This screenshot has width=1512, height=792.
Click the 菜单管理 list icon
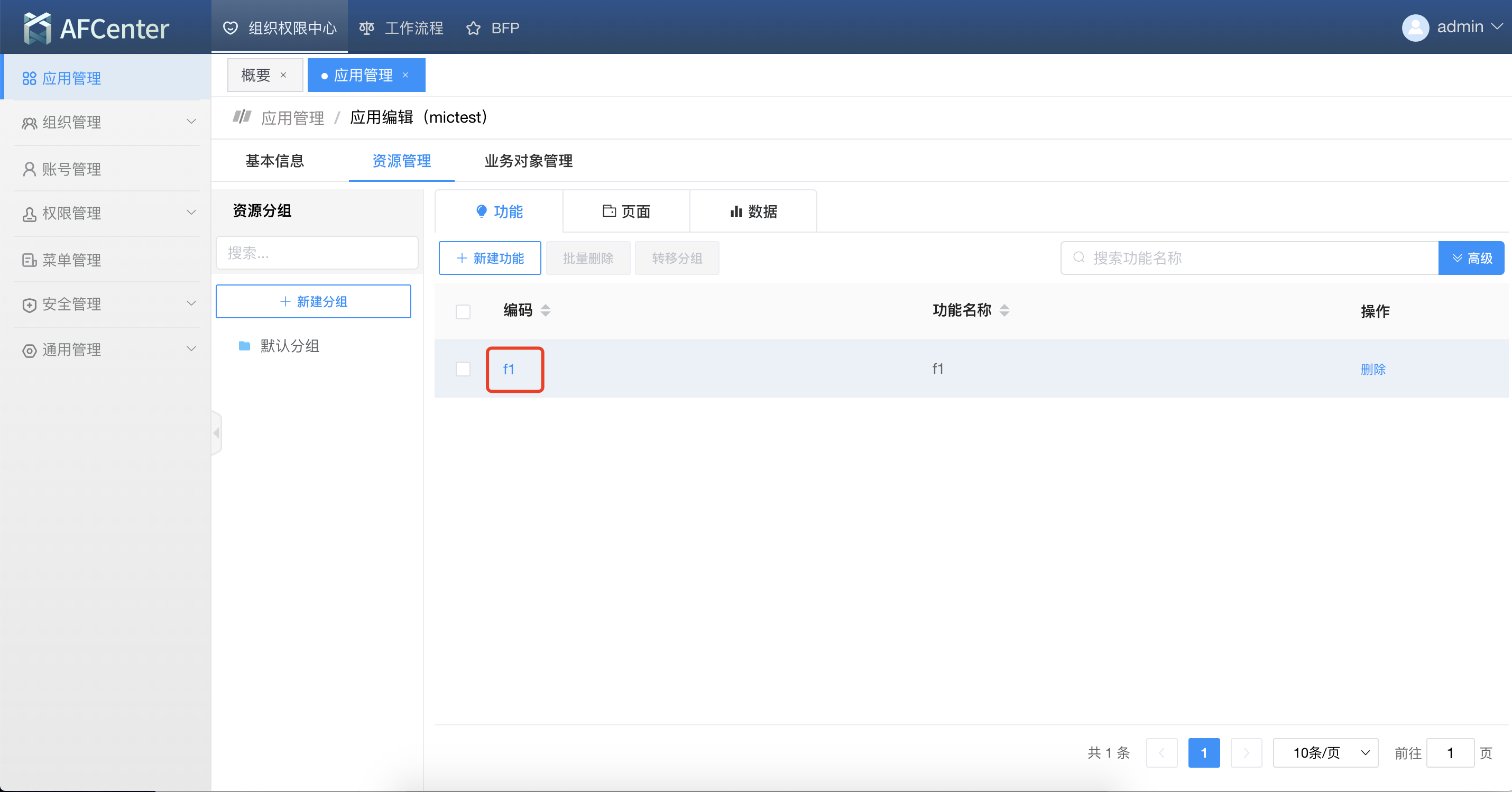[30, 260]
